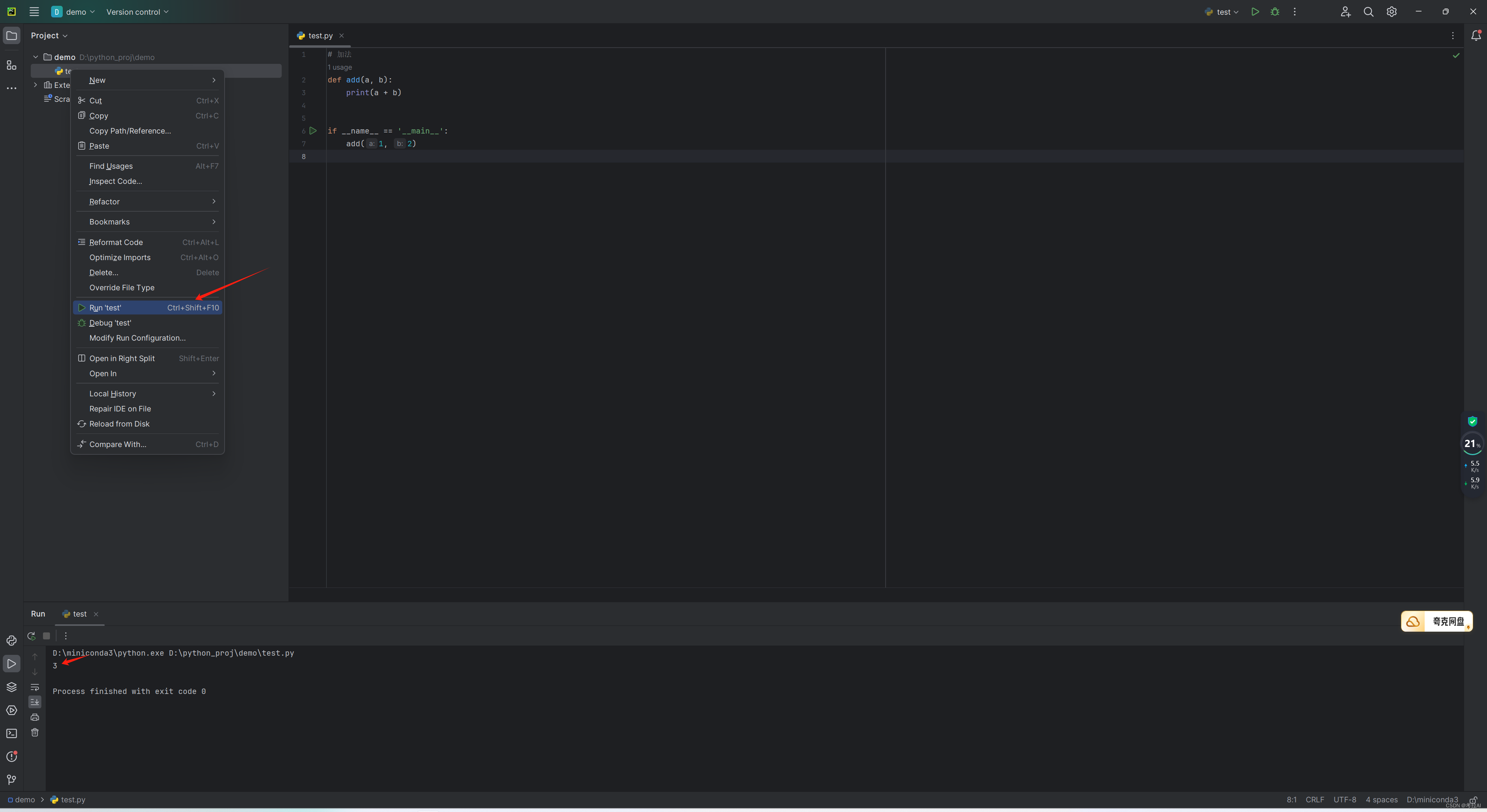
Task: Open IDE settings gear
Action: coord(1392,12)
